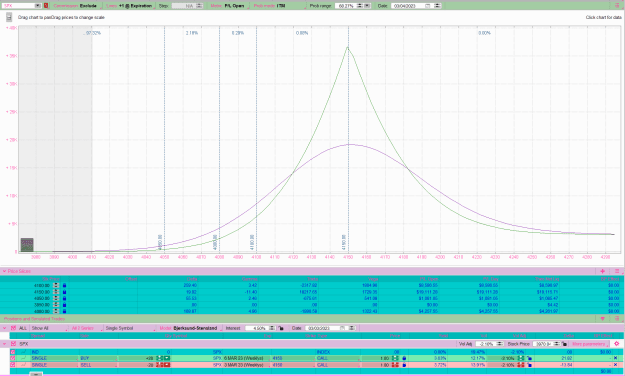
Task: Click the More parameters link
Action: click(x=589, y=344)
